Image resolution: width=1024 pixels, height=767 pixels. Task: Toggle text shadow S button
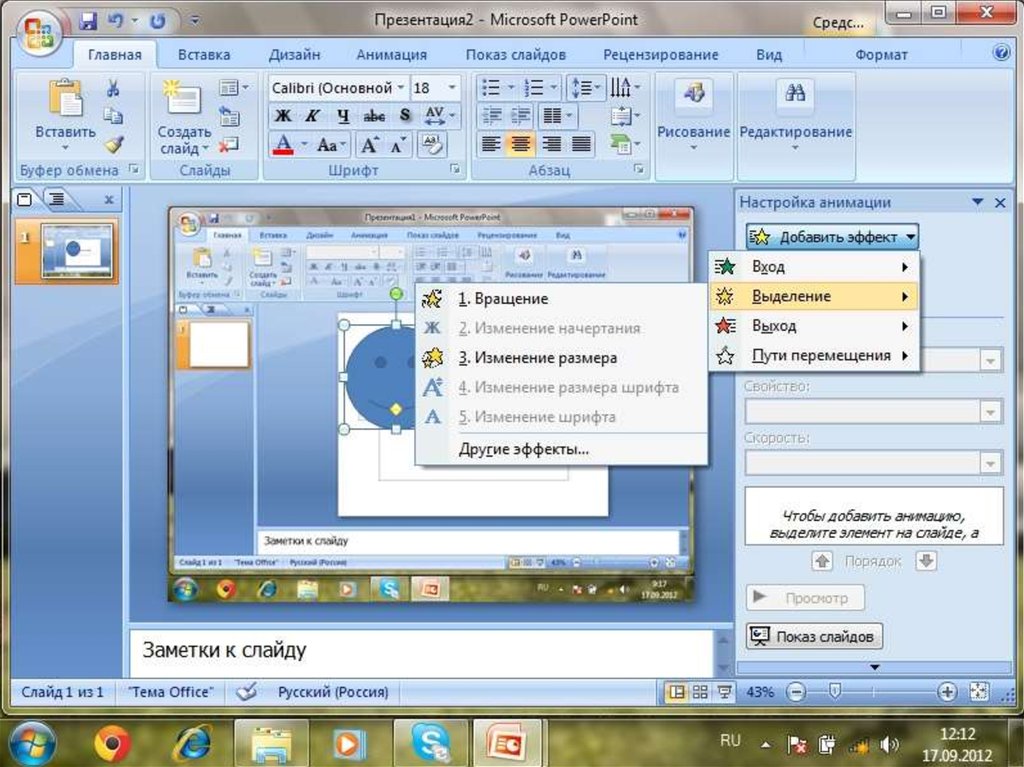[405, 116]
